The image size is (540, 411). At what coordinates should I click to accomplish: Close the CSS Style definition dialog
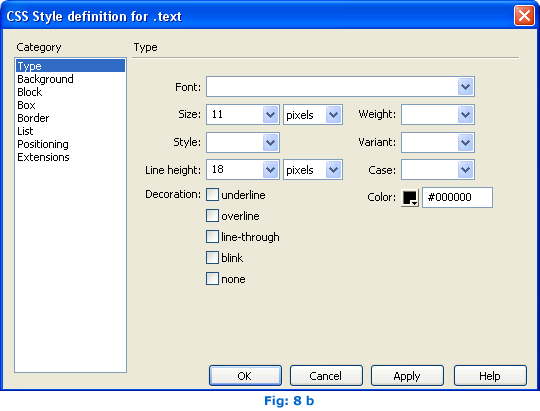pos(524,16)
